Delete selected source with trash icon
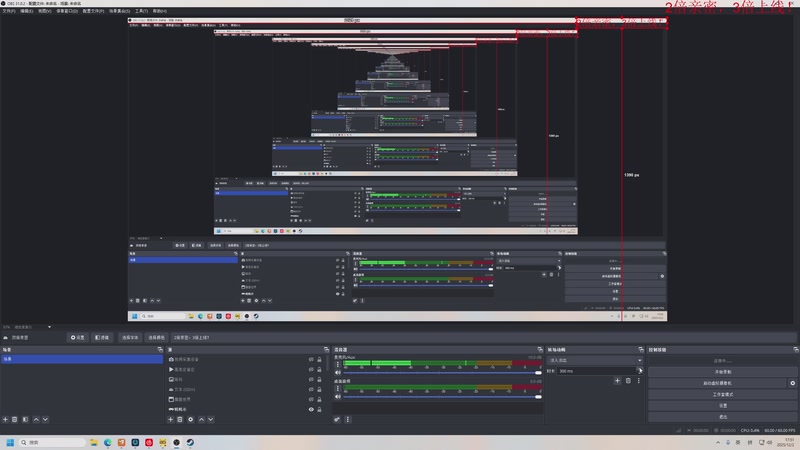800x450 pixels. pos(180,419)
